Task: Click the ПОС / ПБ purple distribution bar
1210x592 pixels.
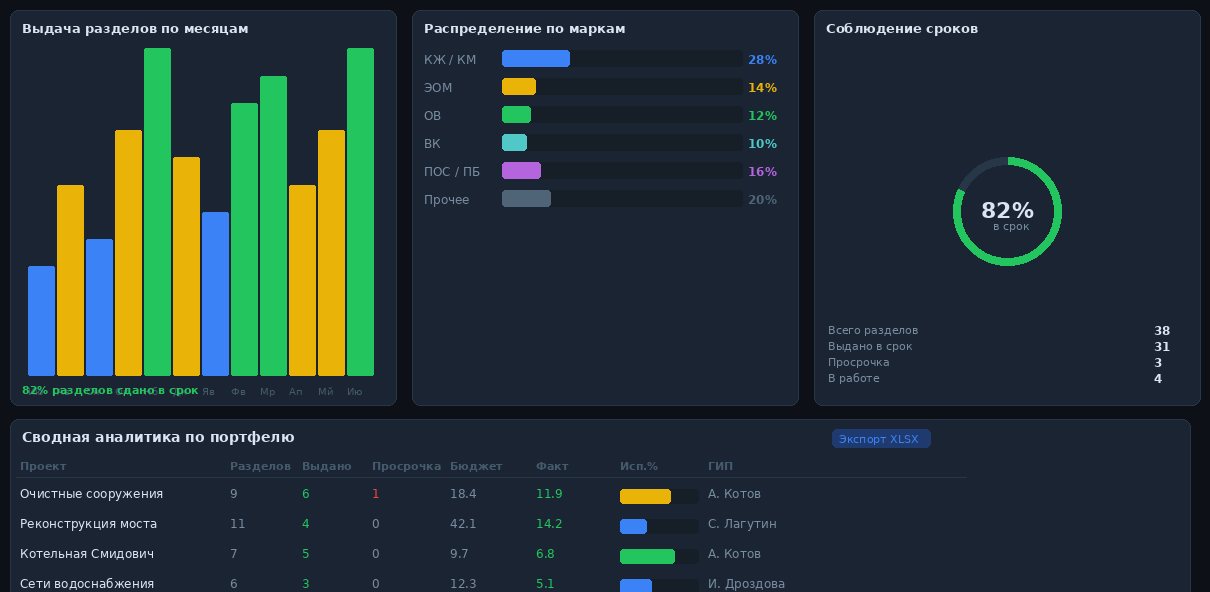Action: (521, 171)
